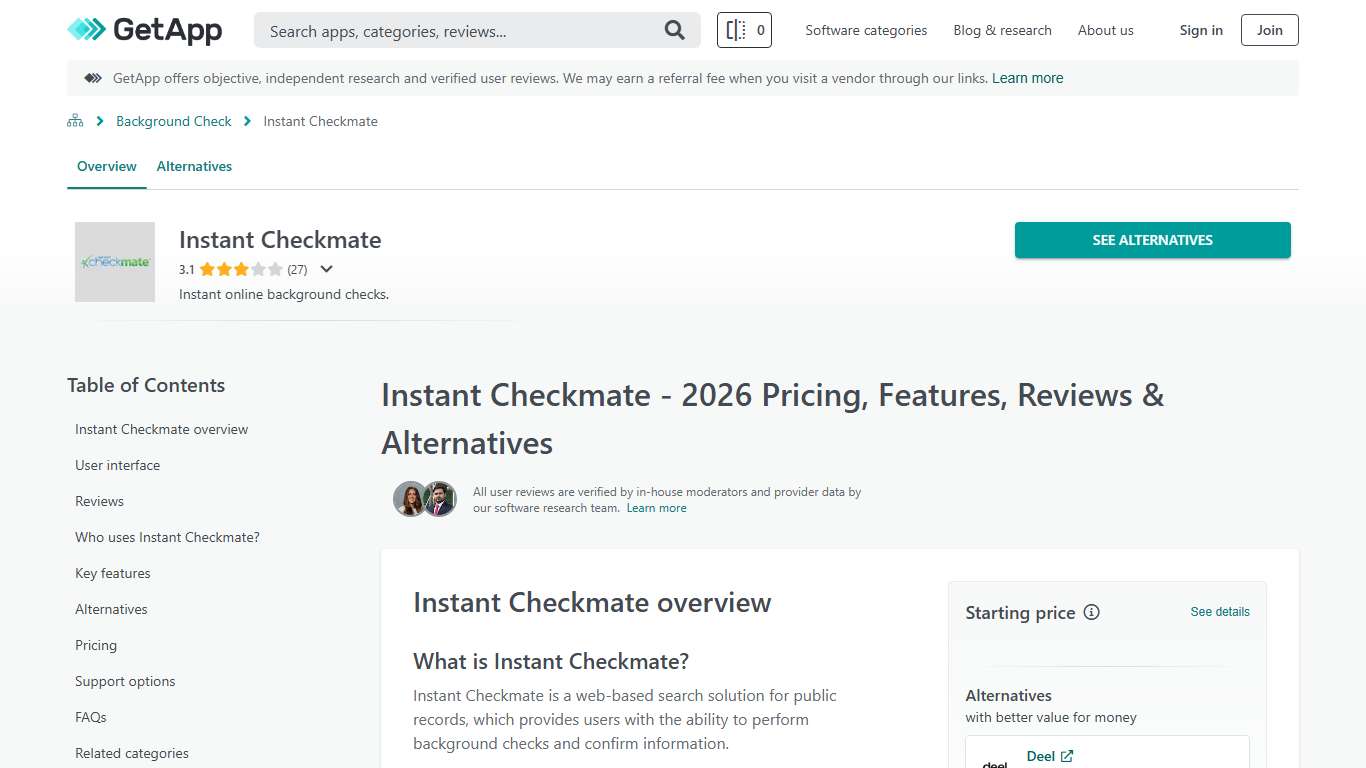Click the info icon beside Starting price
1366x768 pixels.
coord(1092,612)
